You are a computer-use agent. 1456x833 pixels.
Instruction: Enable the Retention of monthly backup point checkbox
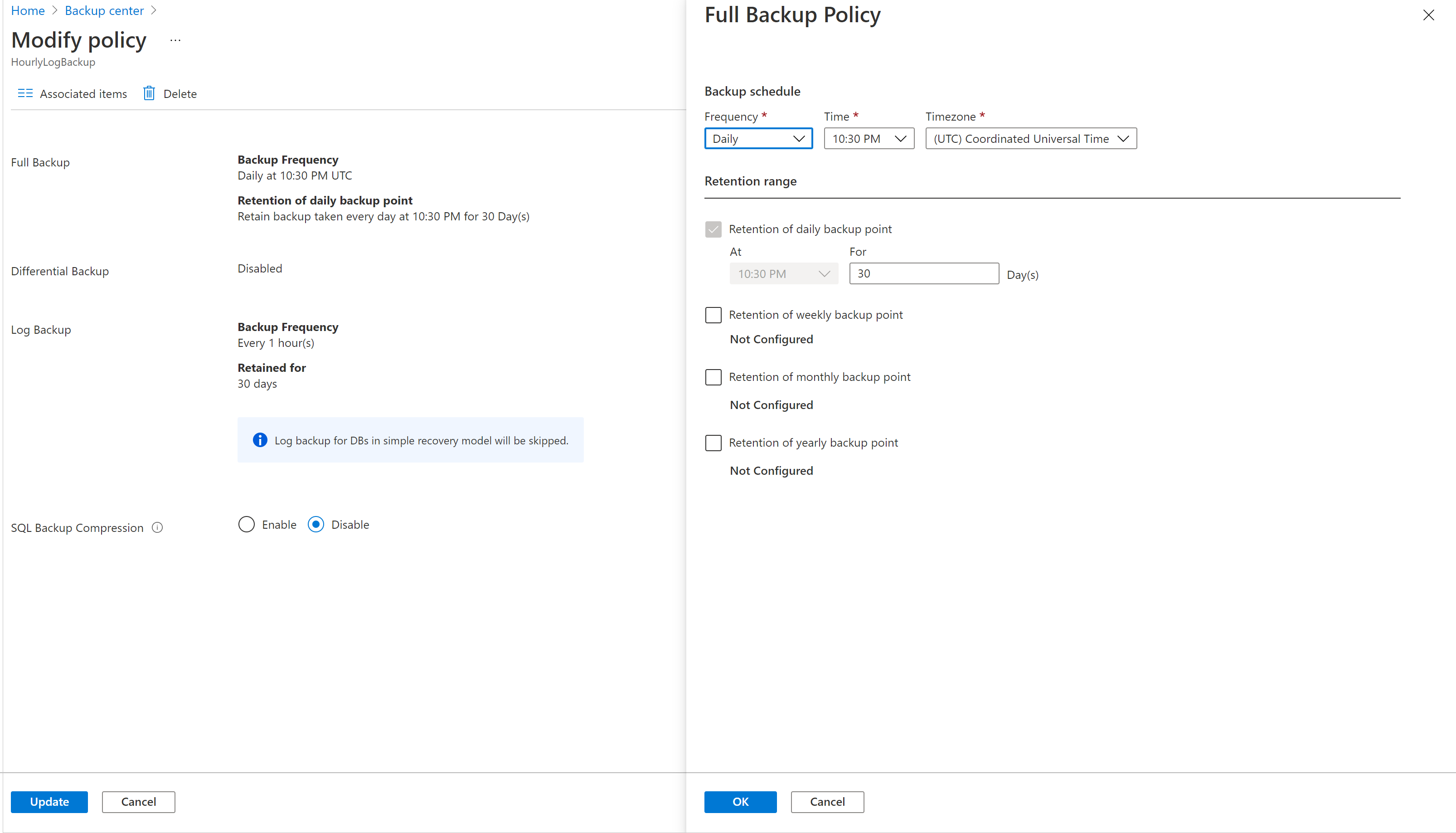point(713,377)
